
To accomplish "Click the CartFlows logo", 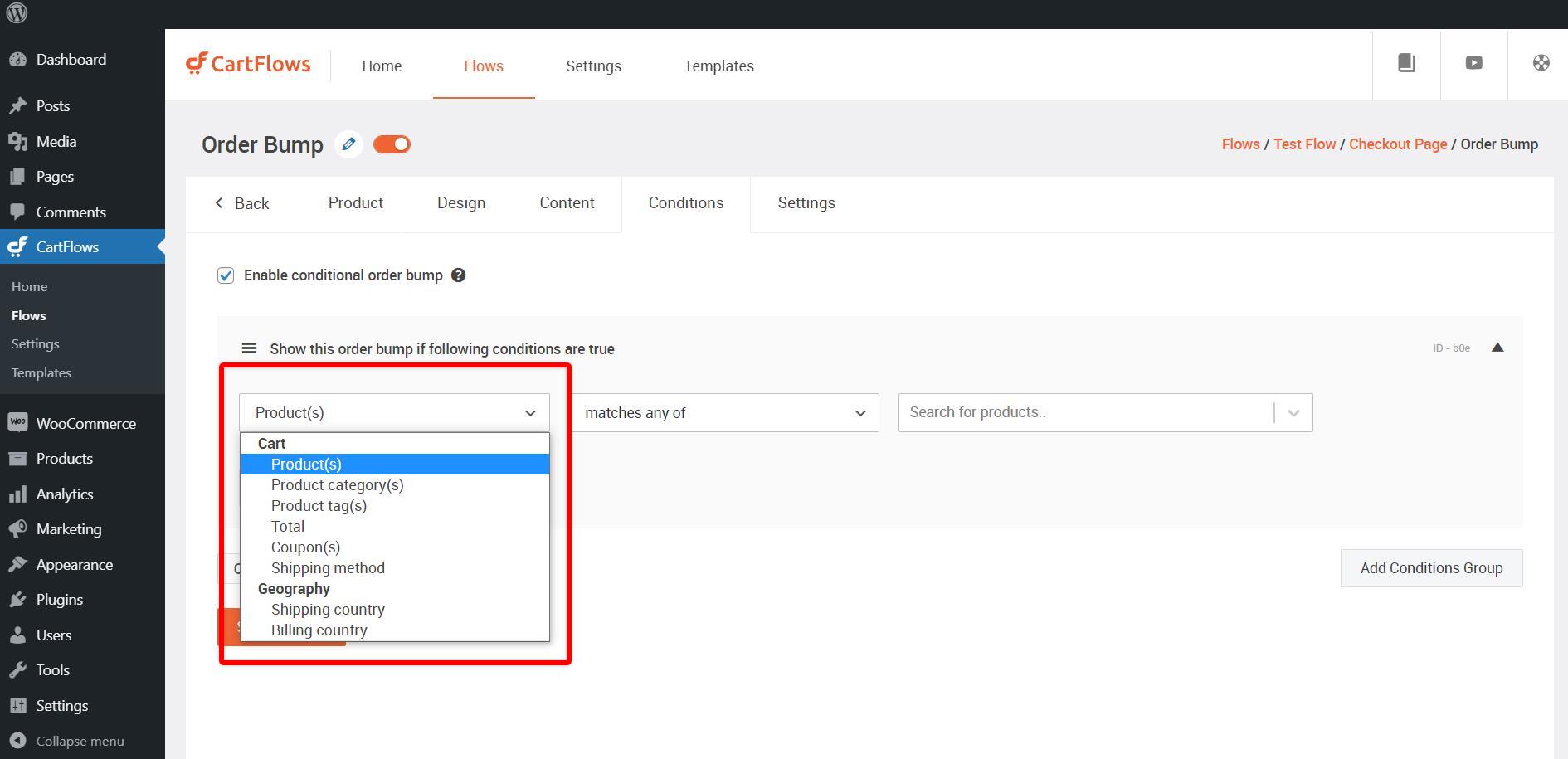I will [248, 65].
